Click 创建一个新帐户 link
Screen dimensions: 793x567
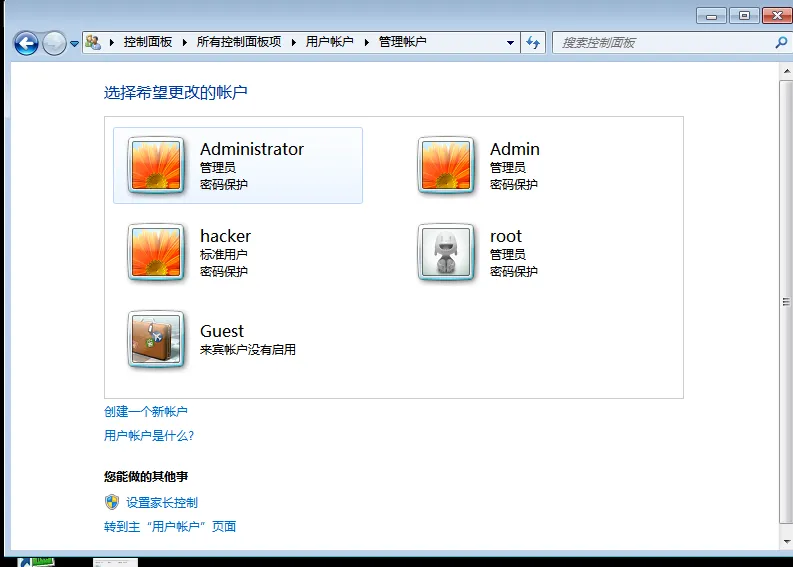click(146, 412)
